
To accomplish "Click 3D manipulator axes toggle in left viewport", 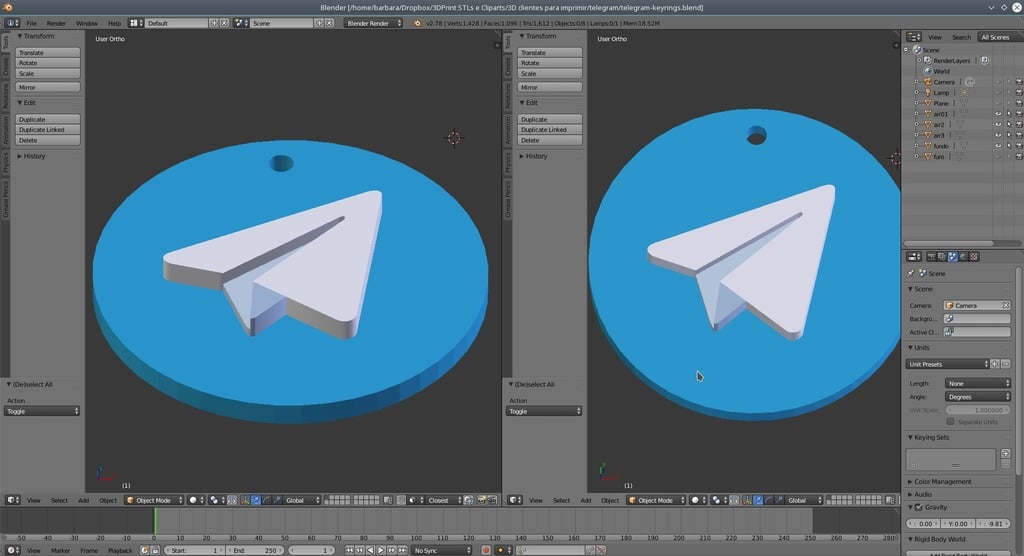I will [245, 500].
